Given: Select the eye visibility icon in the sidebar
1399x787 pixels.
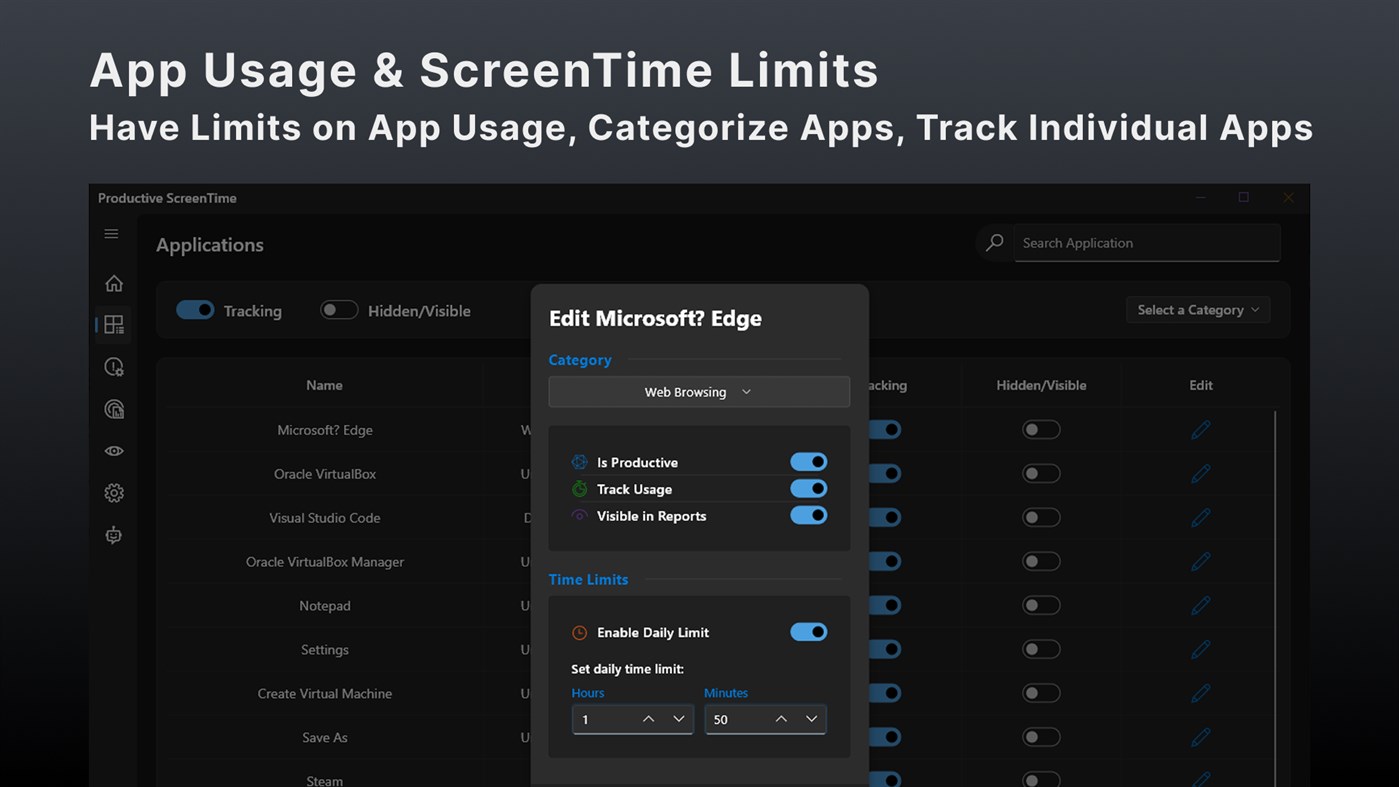Looking at the screenshot, I should 113,451.
